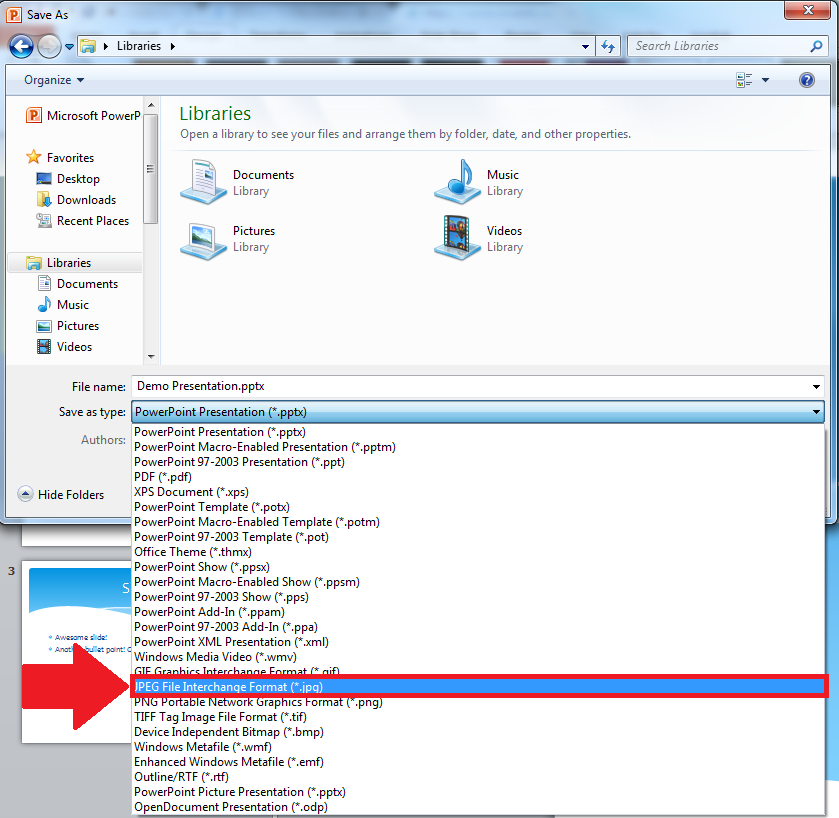Open the Music library icon

coord(457,182)
